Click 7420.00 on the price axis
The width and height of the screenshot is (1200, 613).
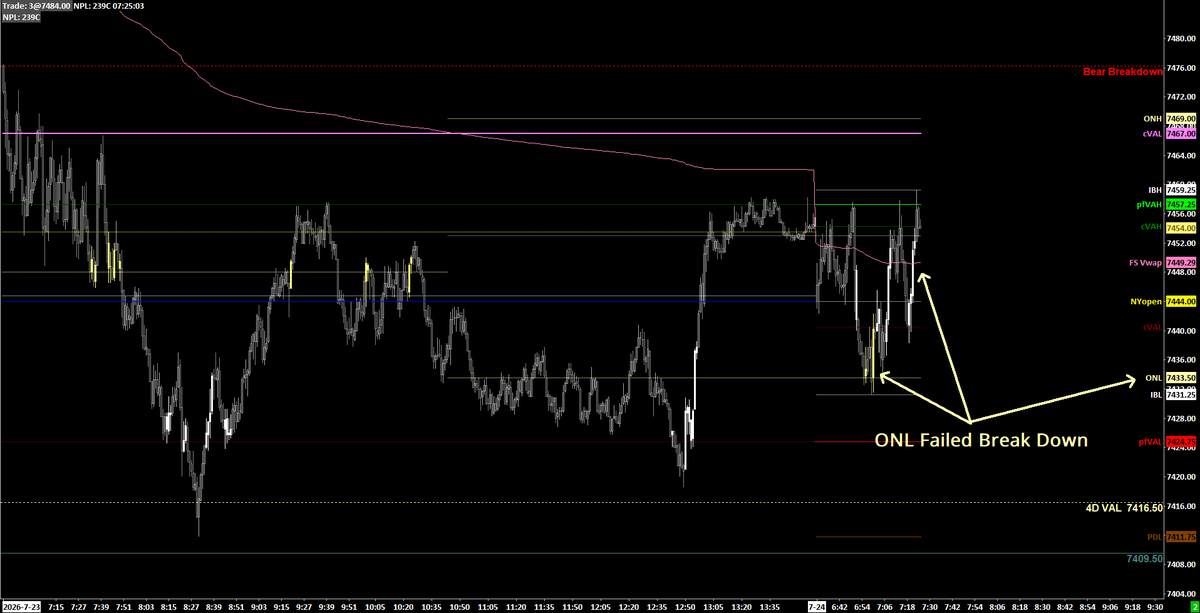click(x=1182, y=477)
